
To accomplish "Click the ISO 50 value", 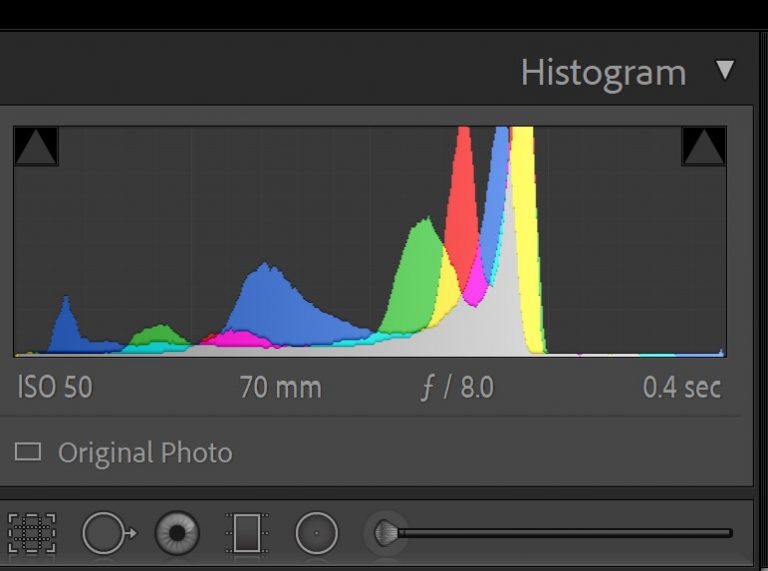I will tap(55, 387).
